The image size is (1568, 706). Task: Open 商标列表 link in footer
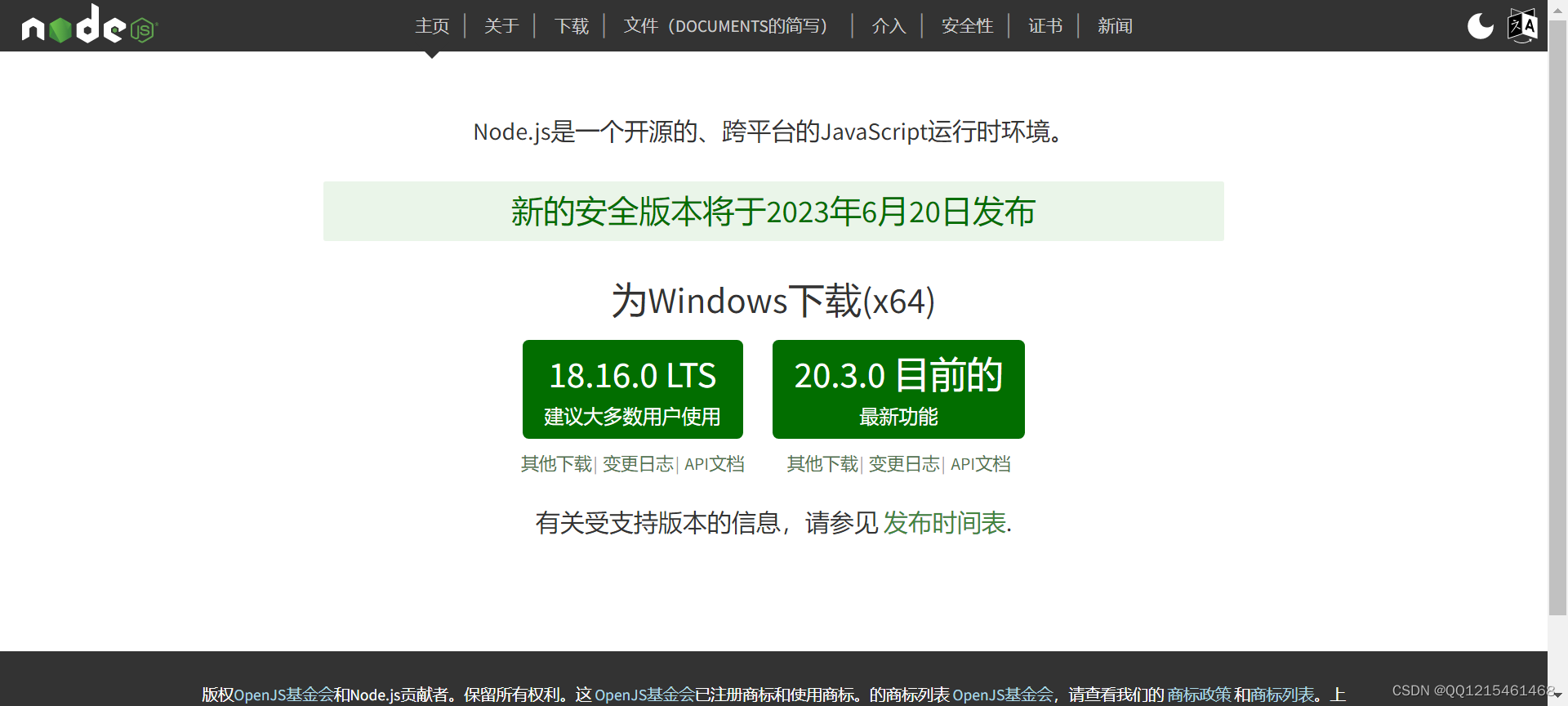[x=1282, y=695]
